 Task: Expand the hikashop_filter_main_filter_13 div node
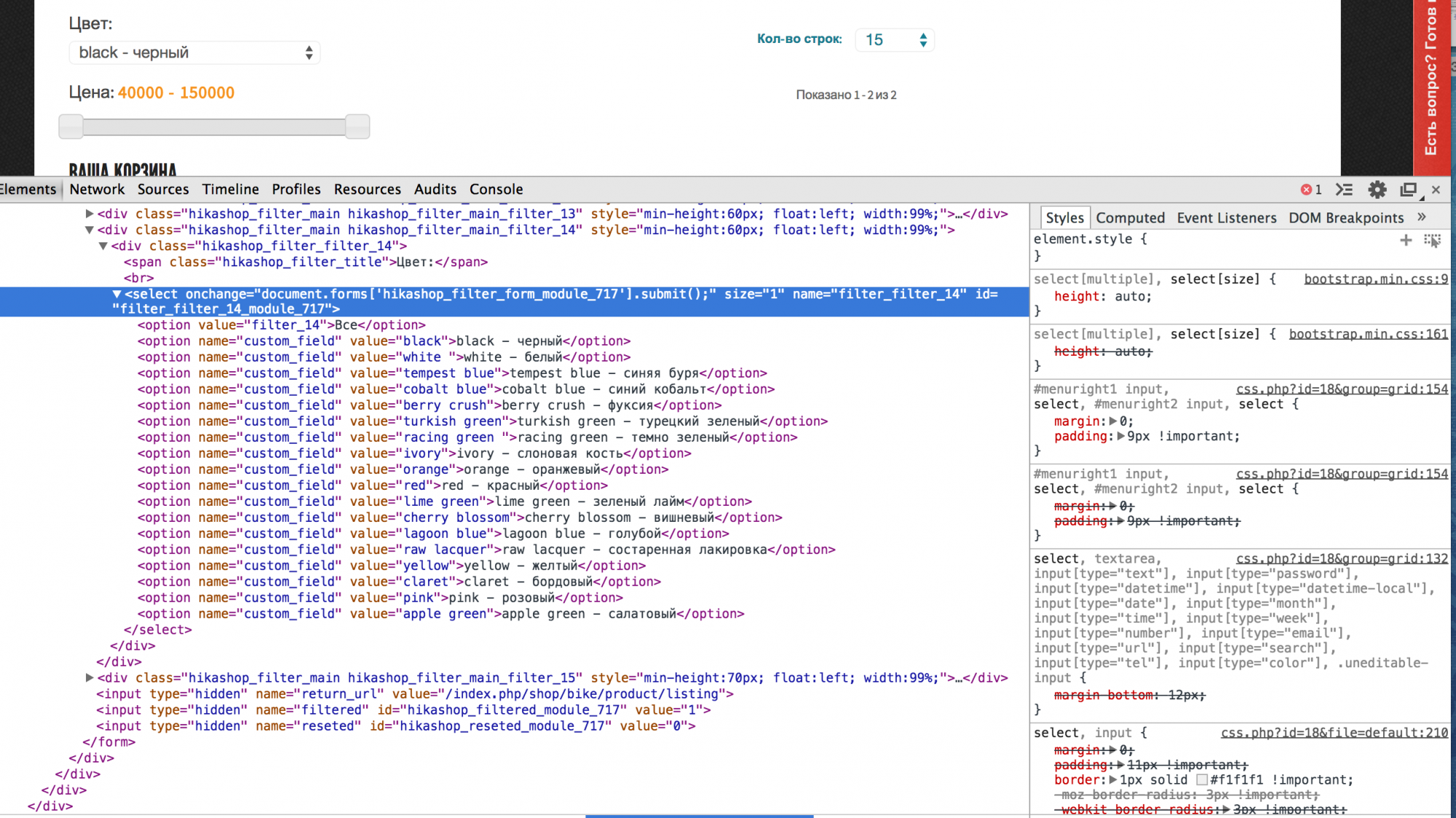coord(90,214)
